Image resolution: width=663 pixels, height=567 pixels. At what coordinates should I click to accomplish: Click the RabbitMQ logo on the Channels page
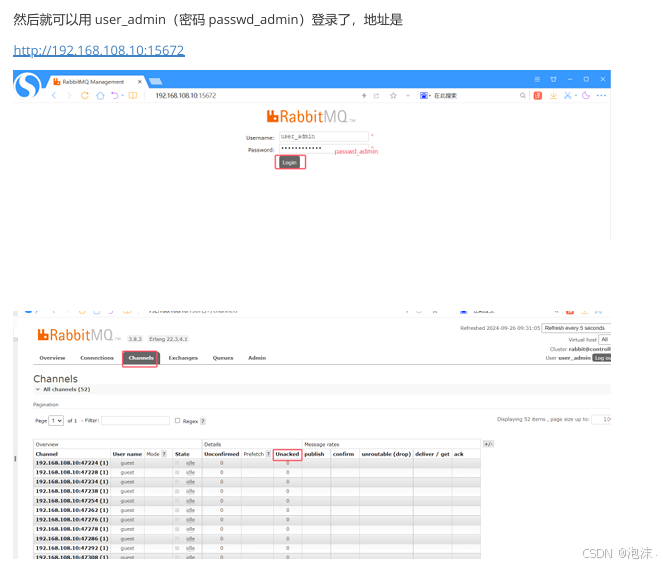[79, 335]
